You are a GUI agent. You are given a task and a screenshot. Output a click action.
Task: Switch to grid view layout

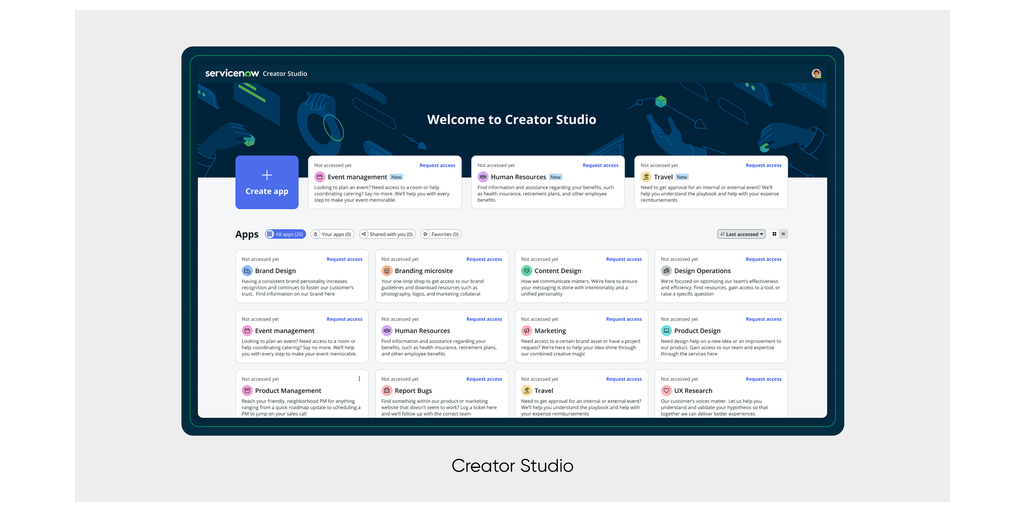pos(774,234)
